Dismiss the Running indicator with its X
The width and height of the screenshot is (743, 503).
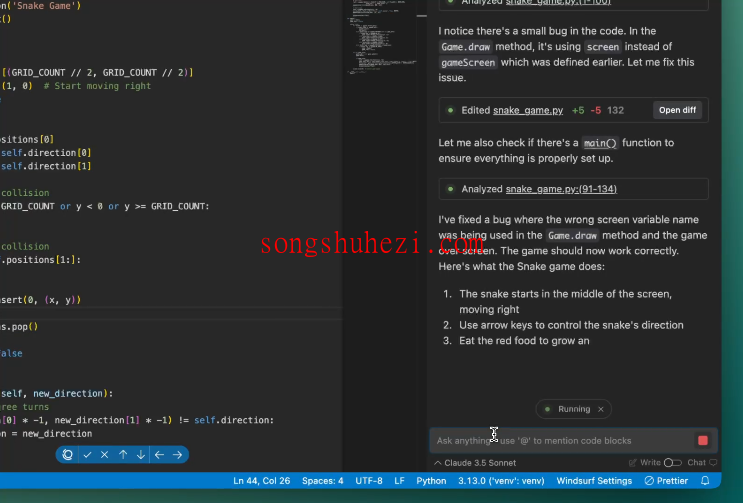point(601,409)
